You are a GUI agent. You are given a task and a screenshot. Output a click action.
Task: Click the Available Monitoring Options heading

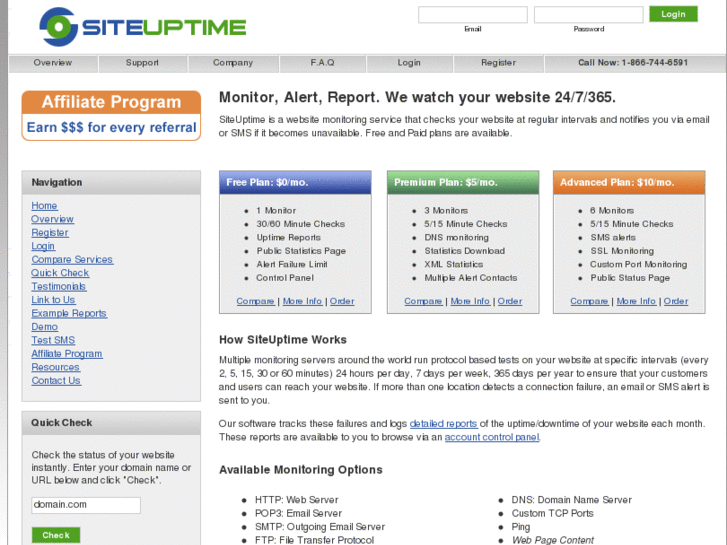tap(301, 470)
